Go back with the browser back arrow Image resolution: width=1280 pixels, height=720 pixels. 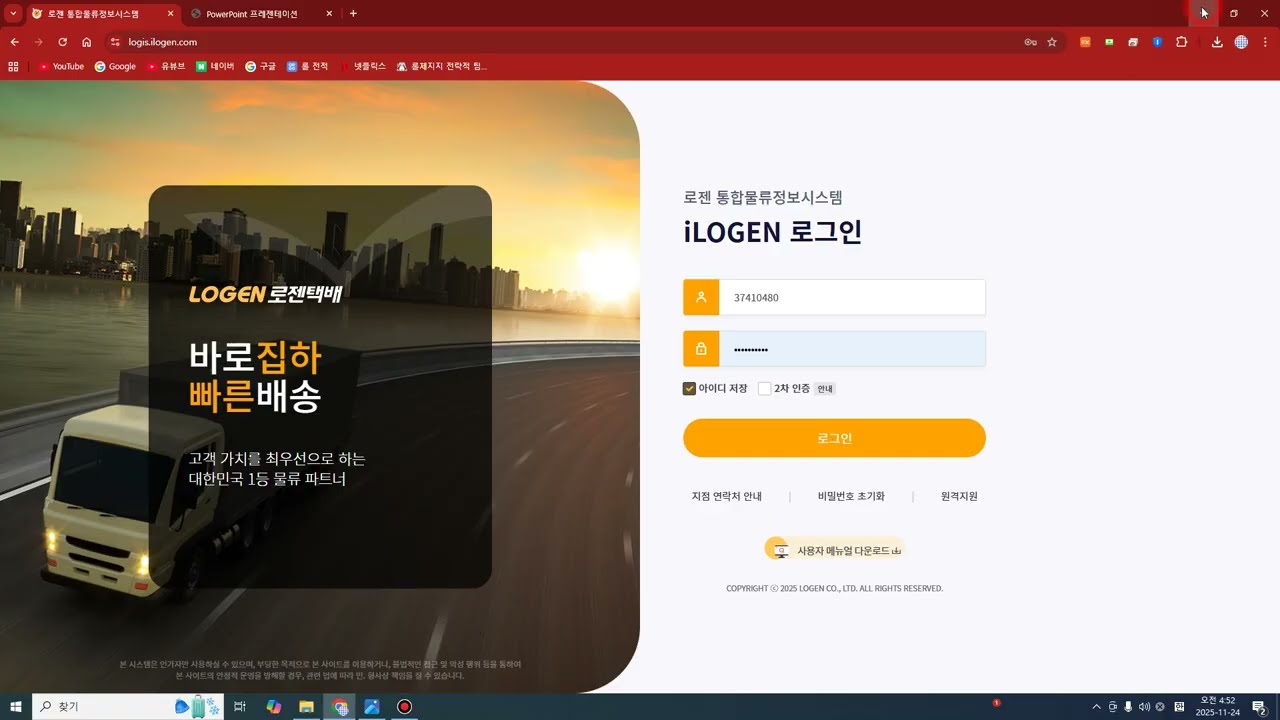15,42
